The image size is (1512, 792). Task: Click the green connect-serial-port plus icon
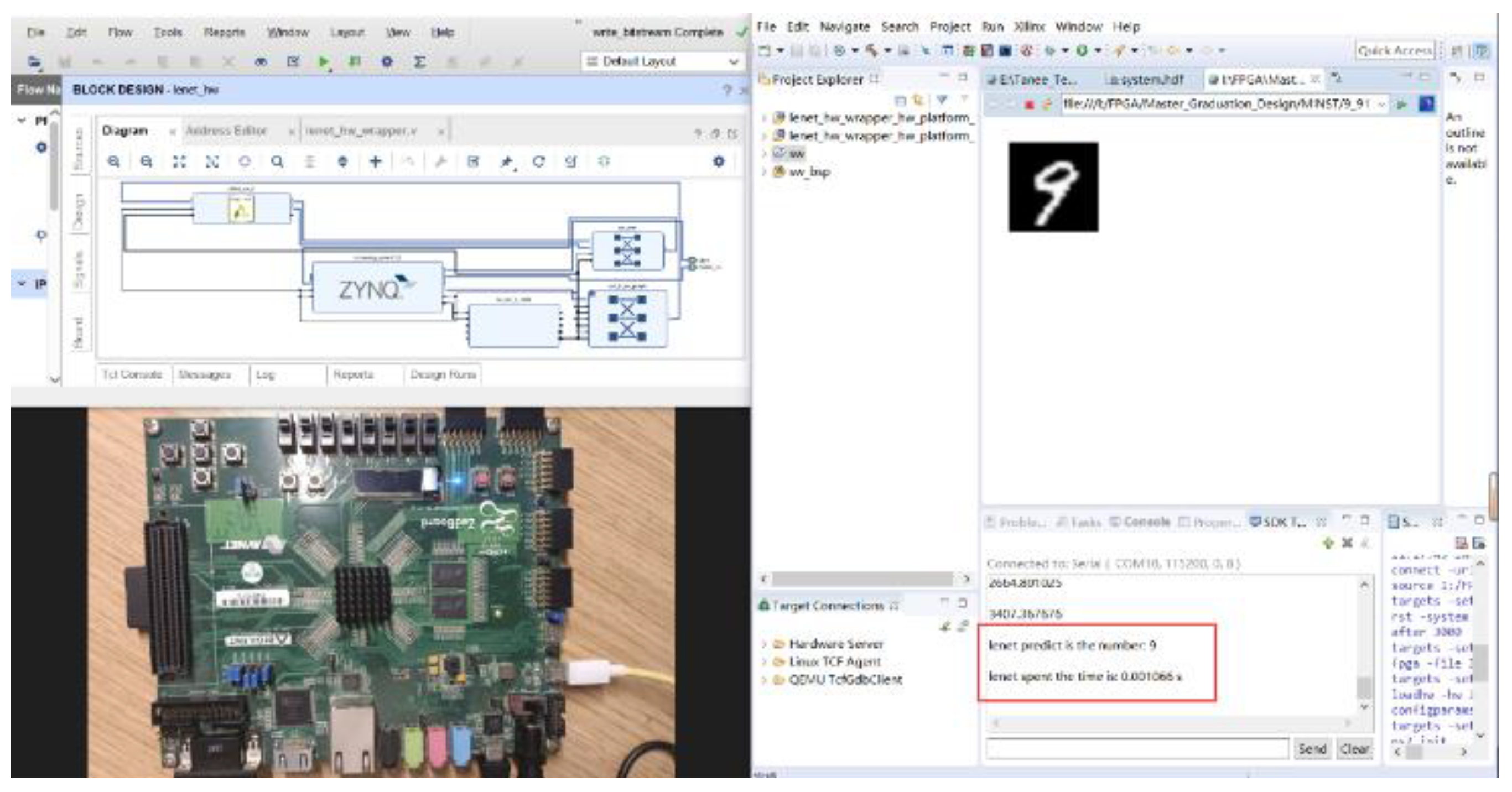(x=1328, y=543)
